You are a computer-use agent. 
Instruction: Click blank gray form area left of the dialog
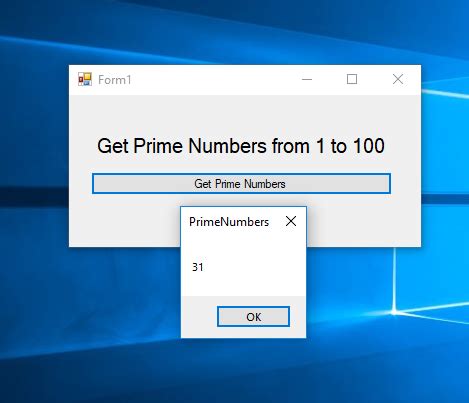coord(125,222)
